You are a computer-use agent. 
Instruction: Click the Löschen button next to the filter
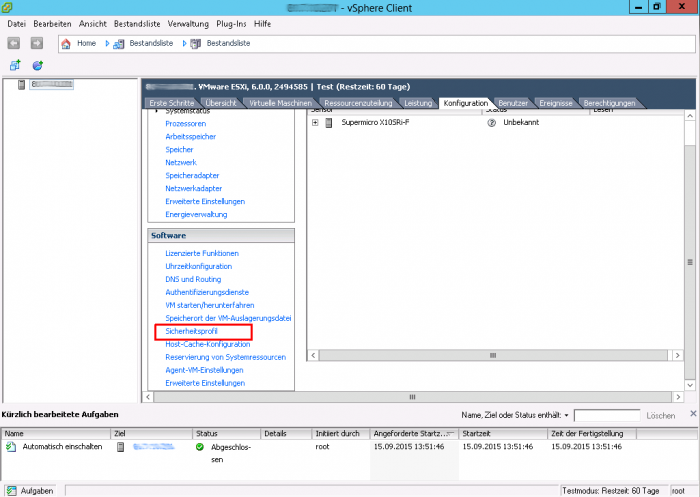661,416
